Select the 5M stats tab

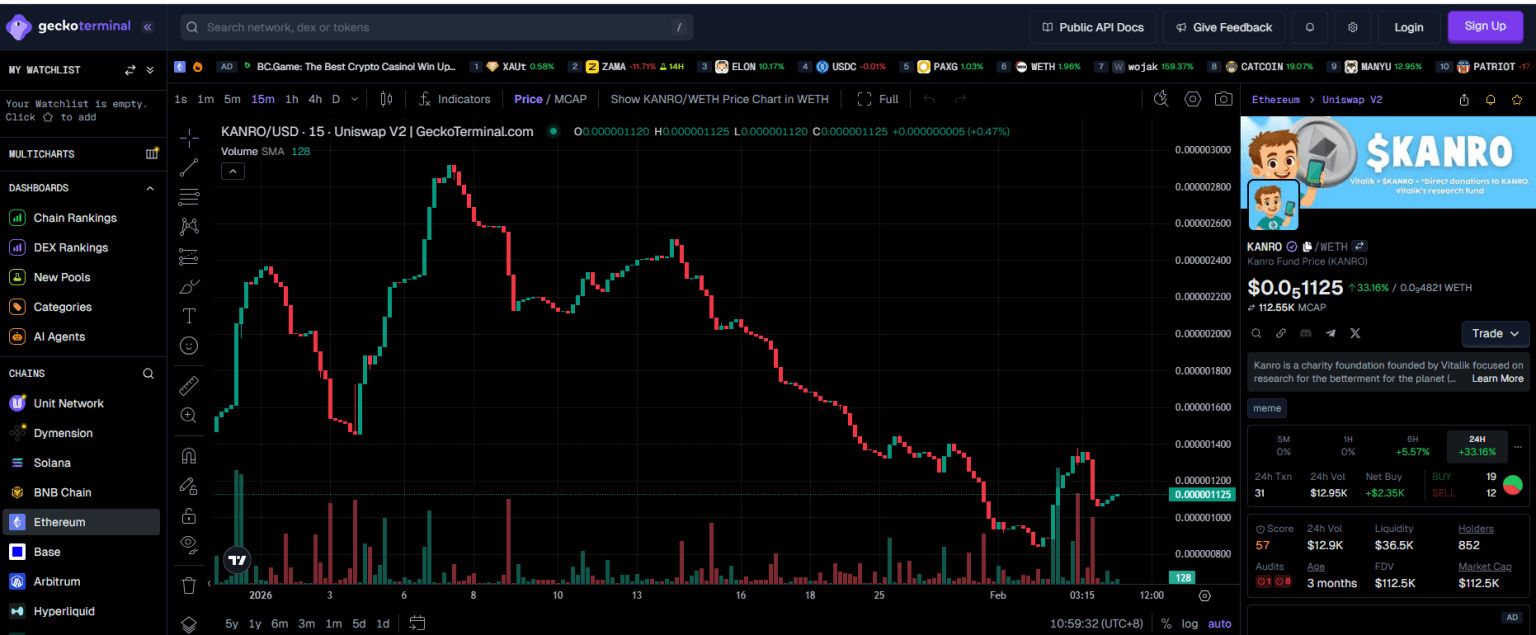(x=1284, y=445)
